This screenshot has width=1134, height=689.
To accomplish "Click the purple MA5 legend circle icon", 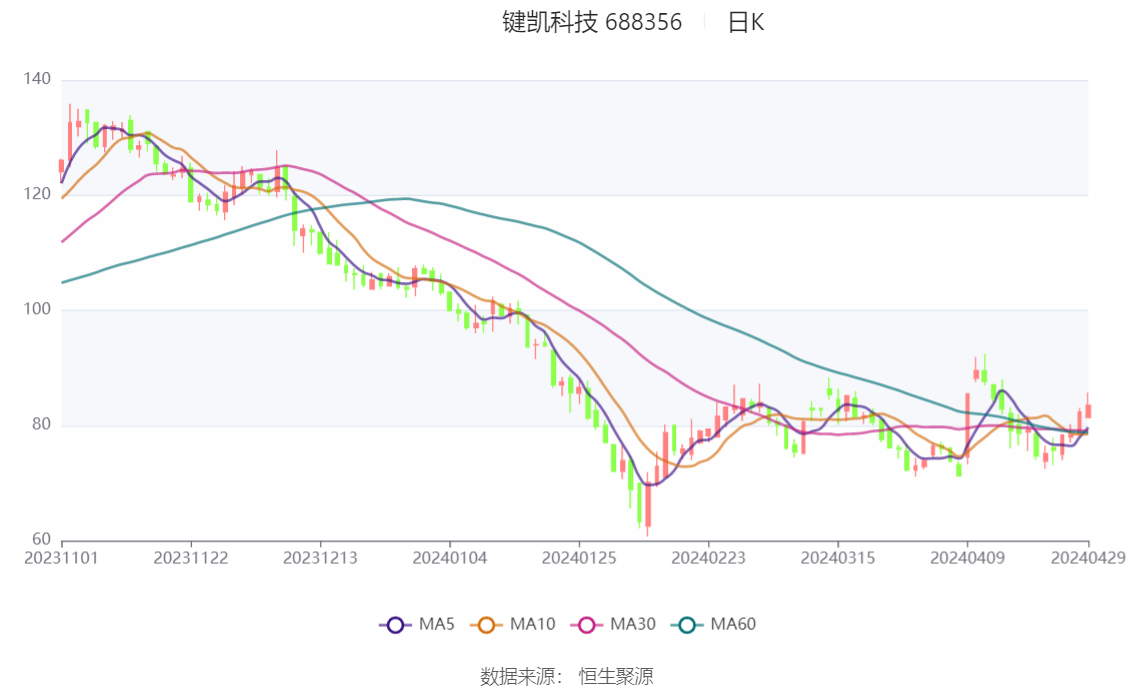I will 395,625.
